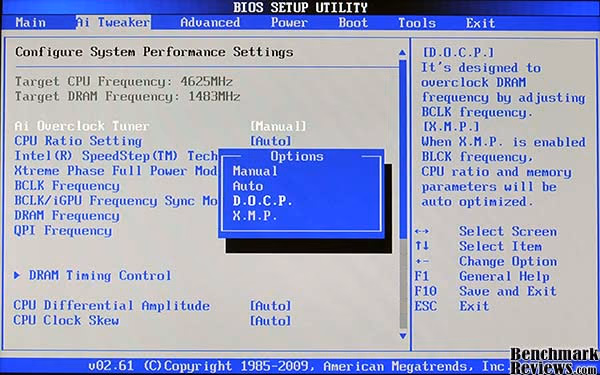This screenshot has height=375, width=600.
Task: Click the triangle beside DRAM Timing Control
Action: coord(17,275)
